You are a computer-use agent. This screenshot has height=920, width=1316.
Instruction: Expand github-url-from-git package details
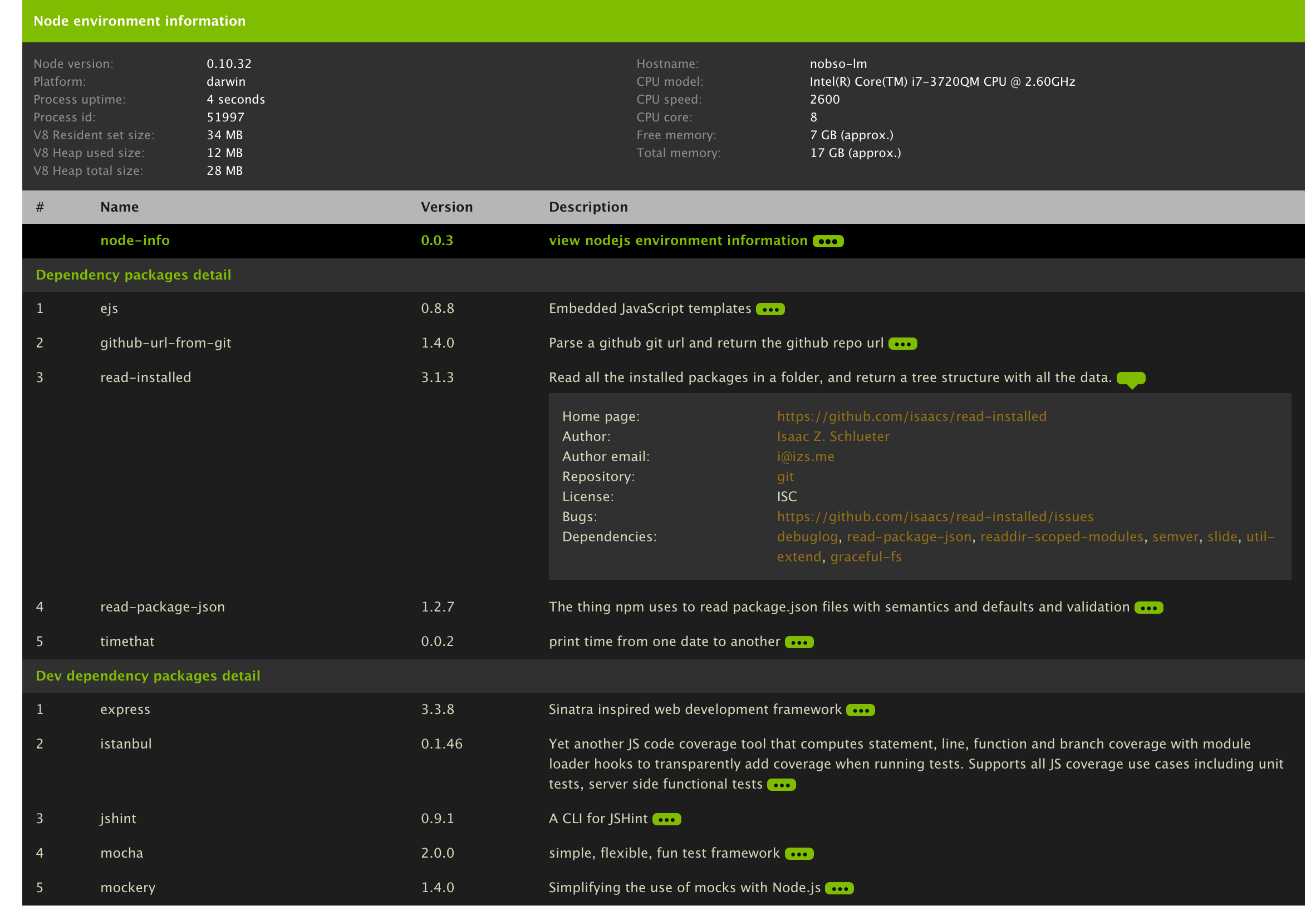[x=902, y=344]
